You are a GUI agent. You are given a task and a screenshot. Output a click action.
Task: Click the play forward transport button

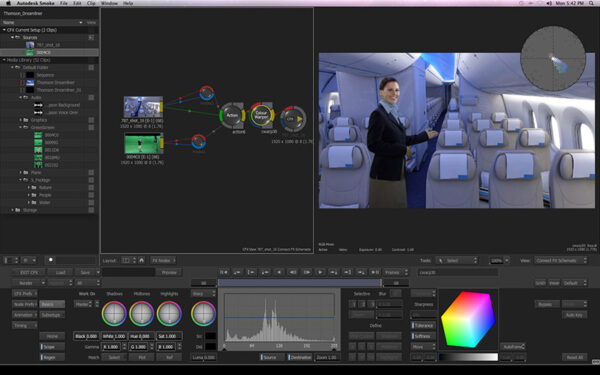[320, 272]
